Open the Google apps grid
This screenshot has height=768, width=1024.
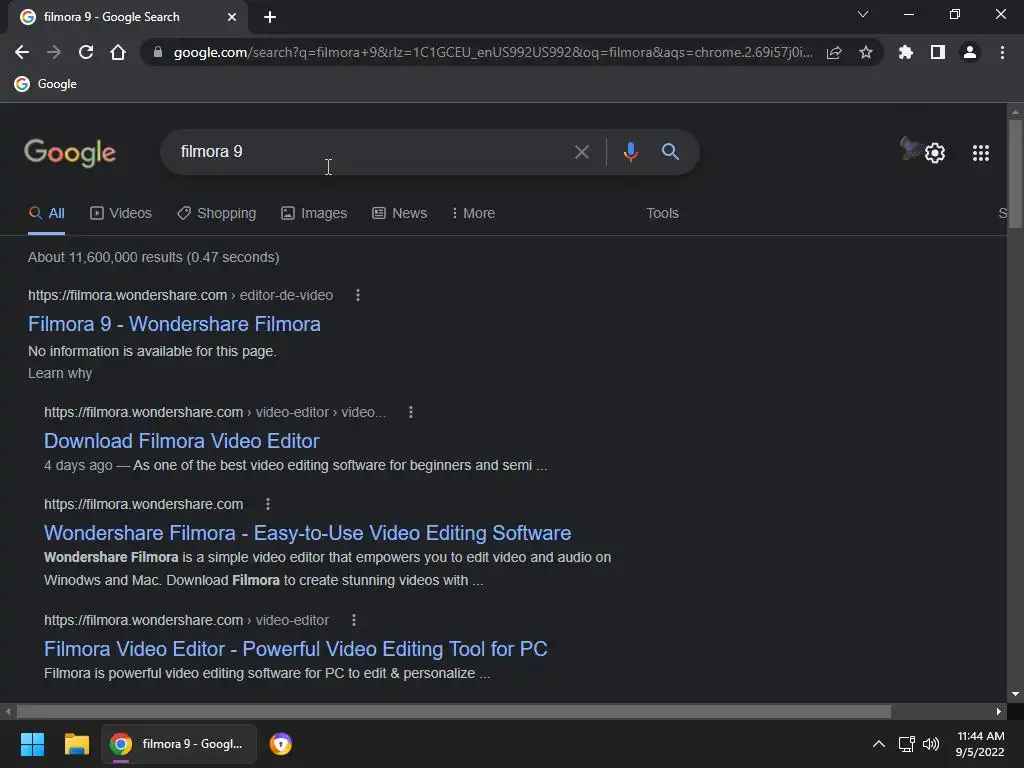click(x=980, y=153)
